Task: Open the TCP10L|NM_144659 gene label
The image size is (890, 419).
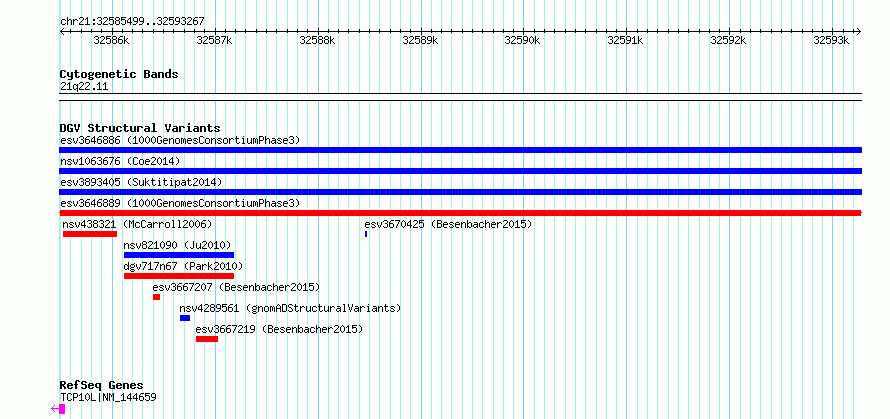Action: (108, 397)
